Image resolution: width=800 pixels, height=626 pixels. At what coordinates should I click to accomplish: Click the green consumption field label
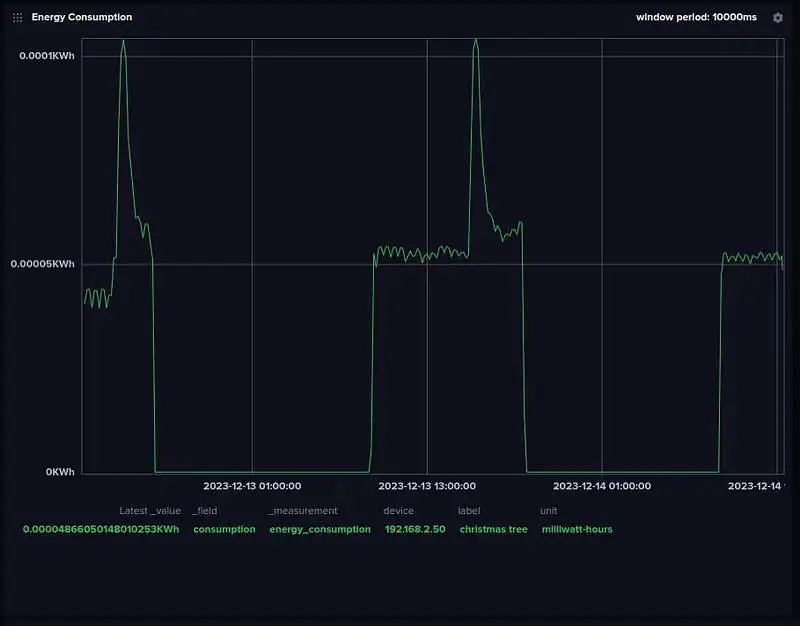(224, 529)
